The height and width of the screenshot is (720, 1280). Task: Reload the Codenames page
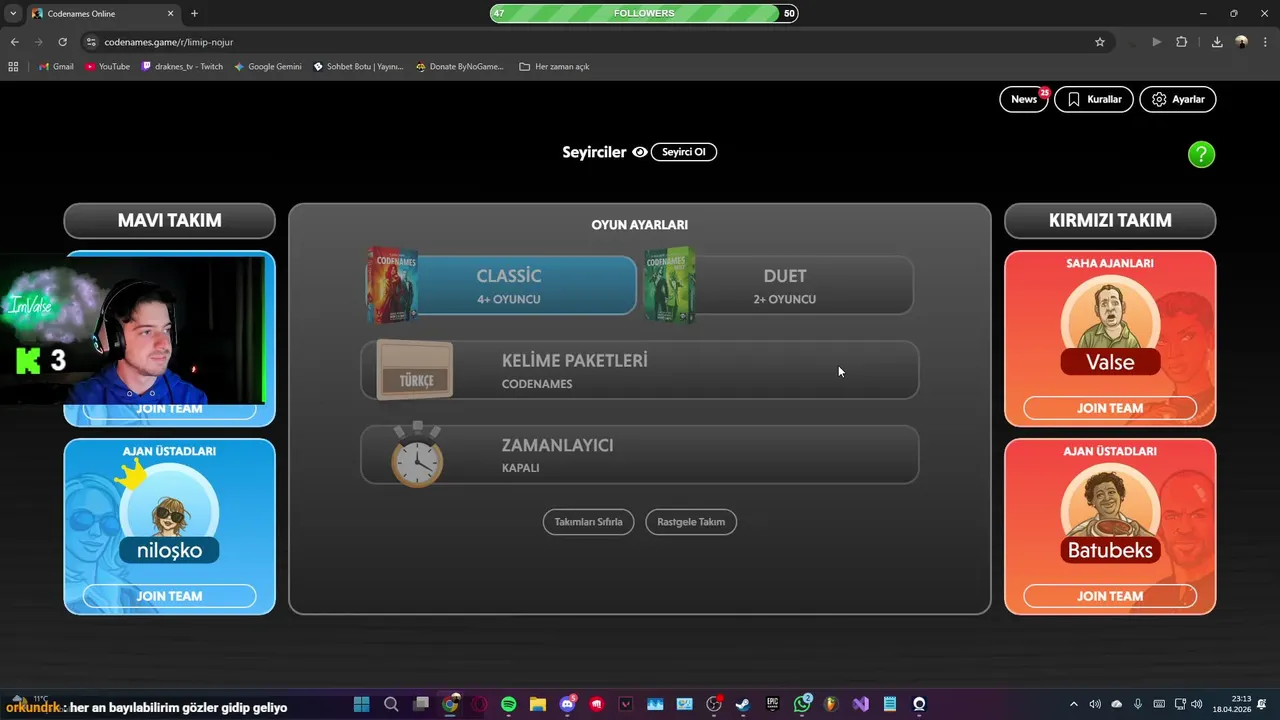click(x=63, y=42)
